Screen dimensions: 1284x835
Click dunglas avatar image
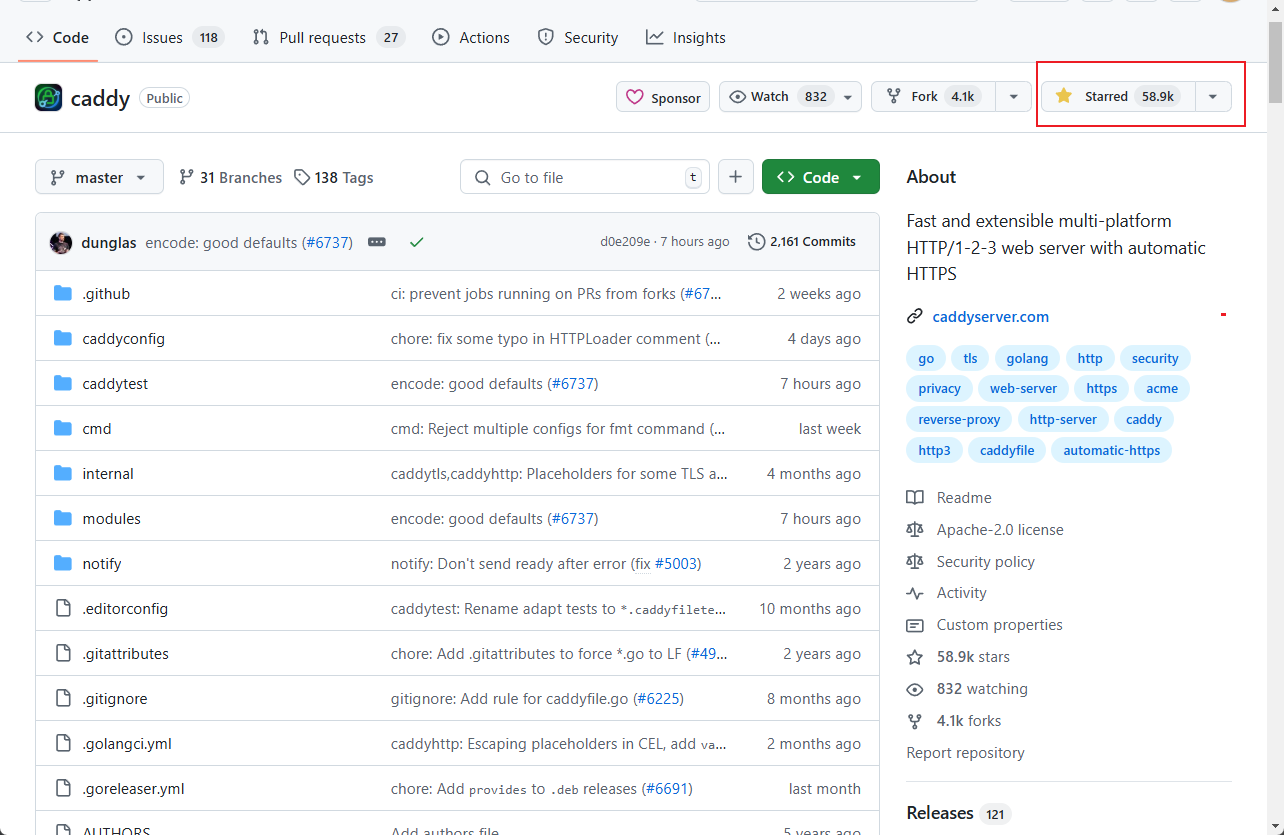tap(60, 242)
